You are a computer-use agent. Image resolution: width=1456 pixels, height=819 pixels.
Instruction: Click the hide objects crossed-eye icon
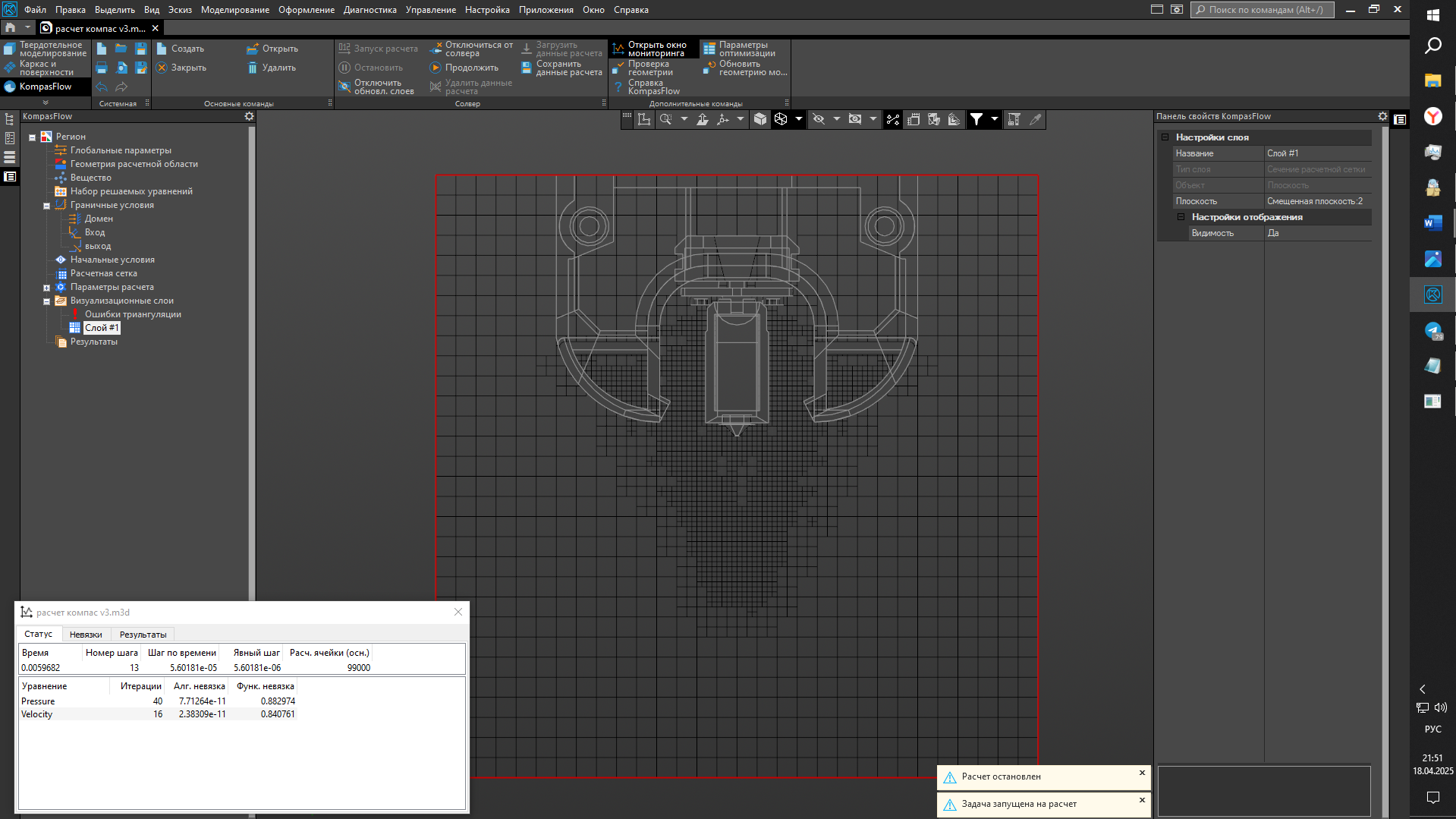tap(819, 119)
